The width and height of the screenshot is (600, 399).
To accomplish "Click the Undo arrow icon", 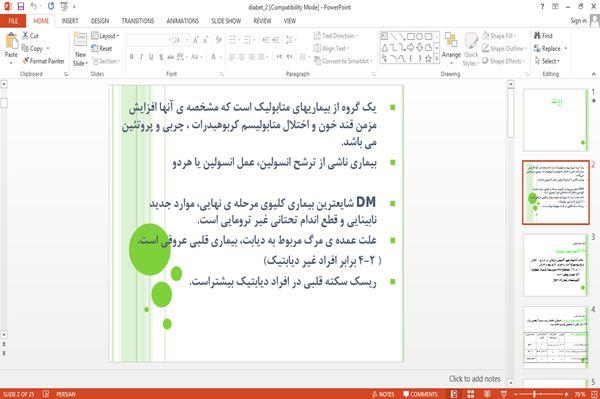I will point(34,7).
